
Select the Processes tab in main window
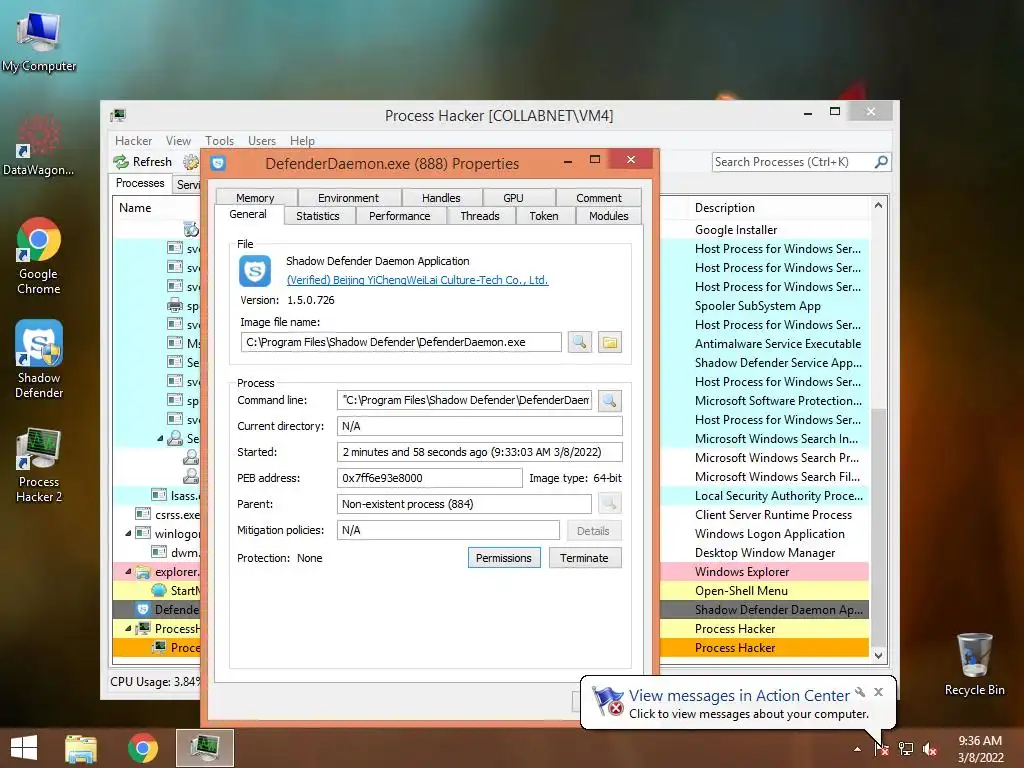[x=140, y=184]
